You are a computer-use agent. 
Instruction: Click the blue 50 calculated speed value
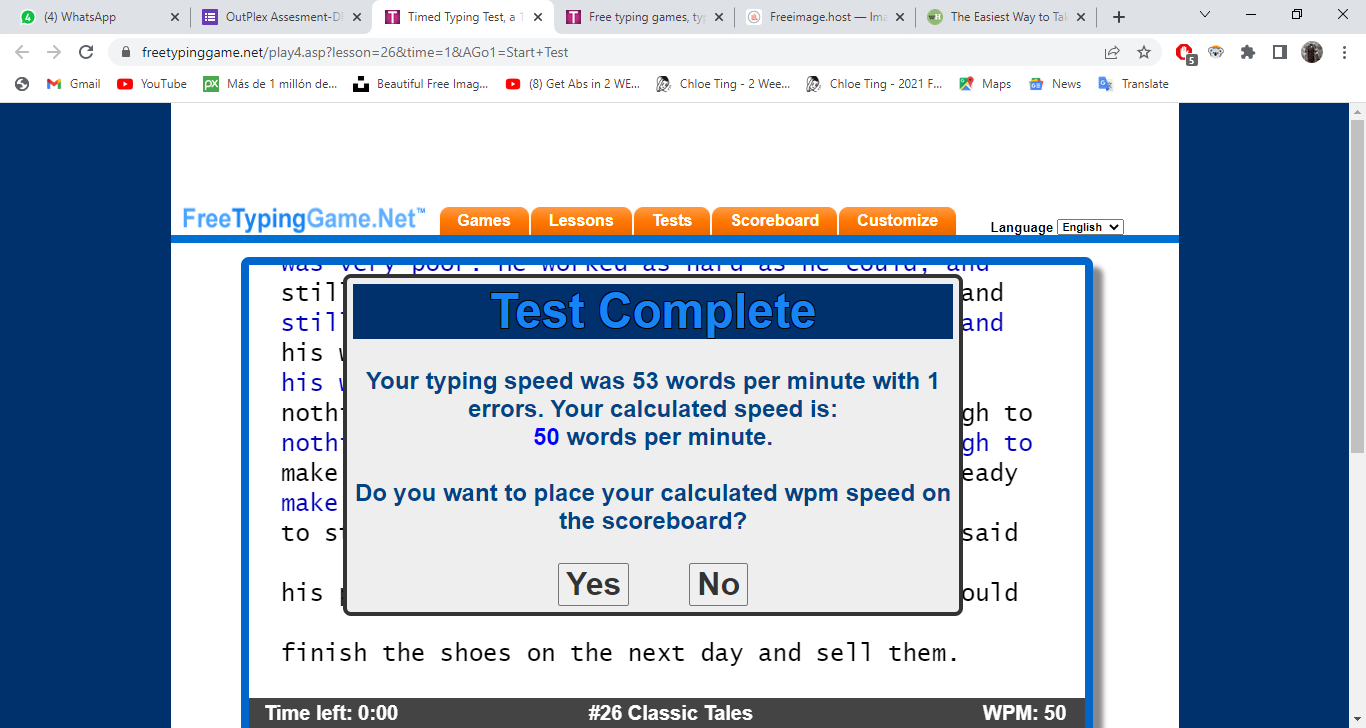pyautogui.click(x=546, y=437)
